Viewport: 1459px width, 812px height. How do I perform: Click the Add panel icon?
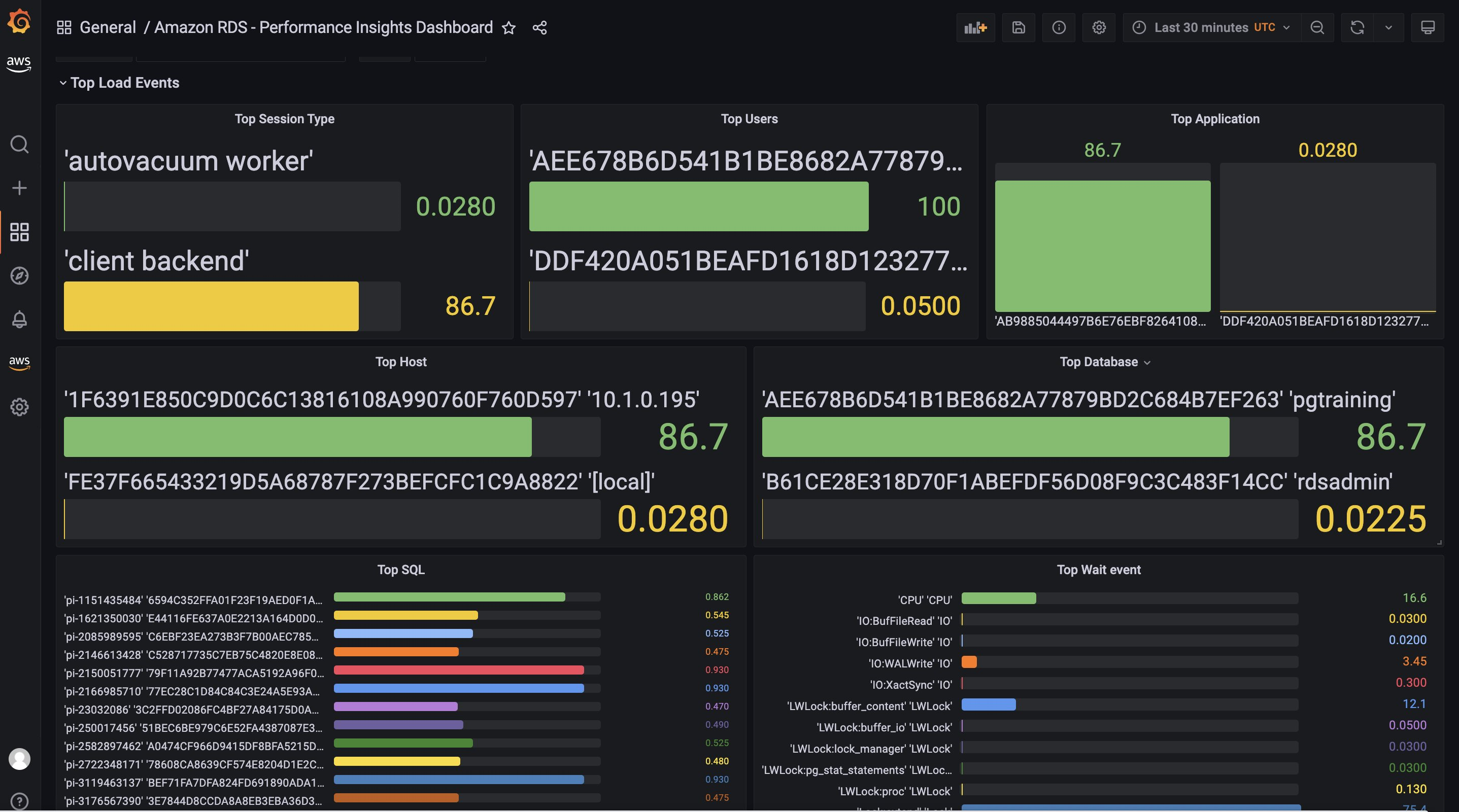click(976, 28)
